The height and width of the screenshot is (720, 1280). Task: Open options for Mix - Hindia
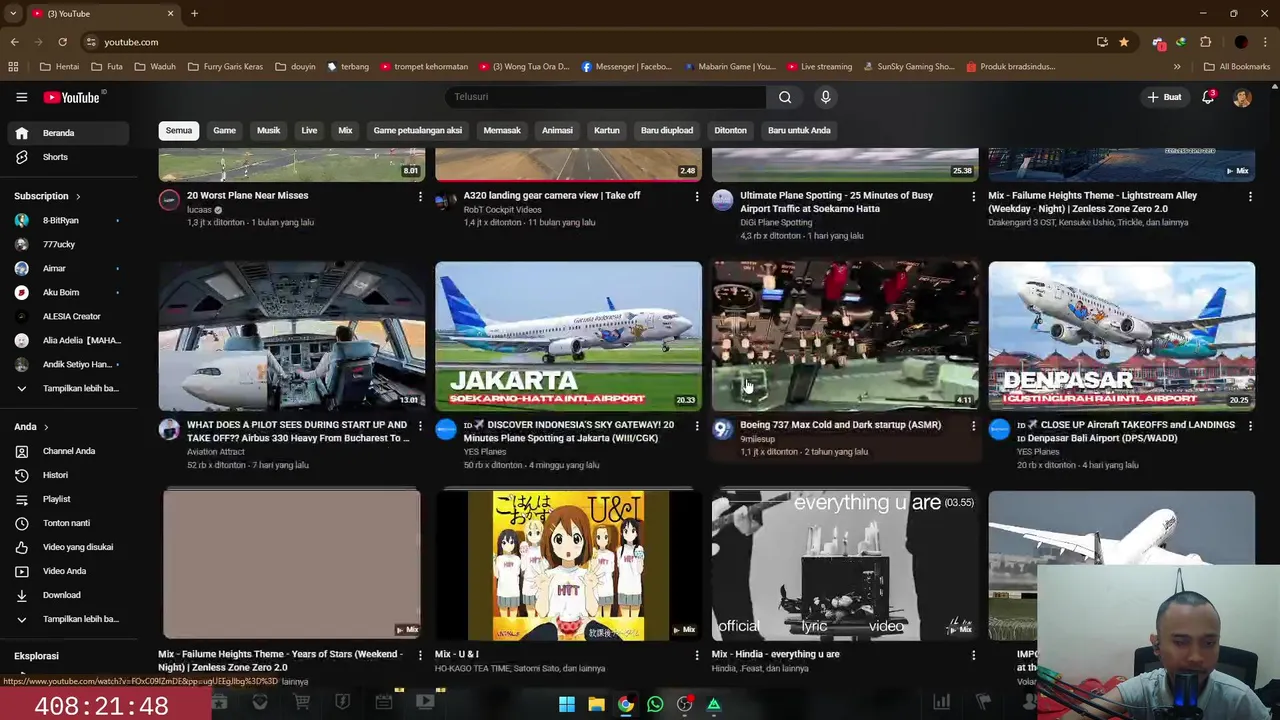973,655
